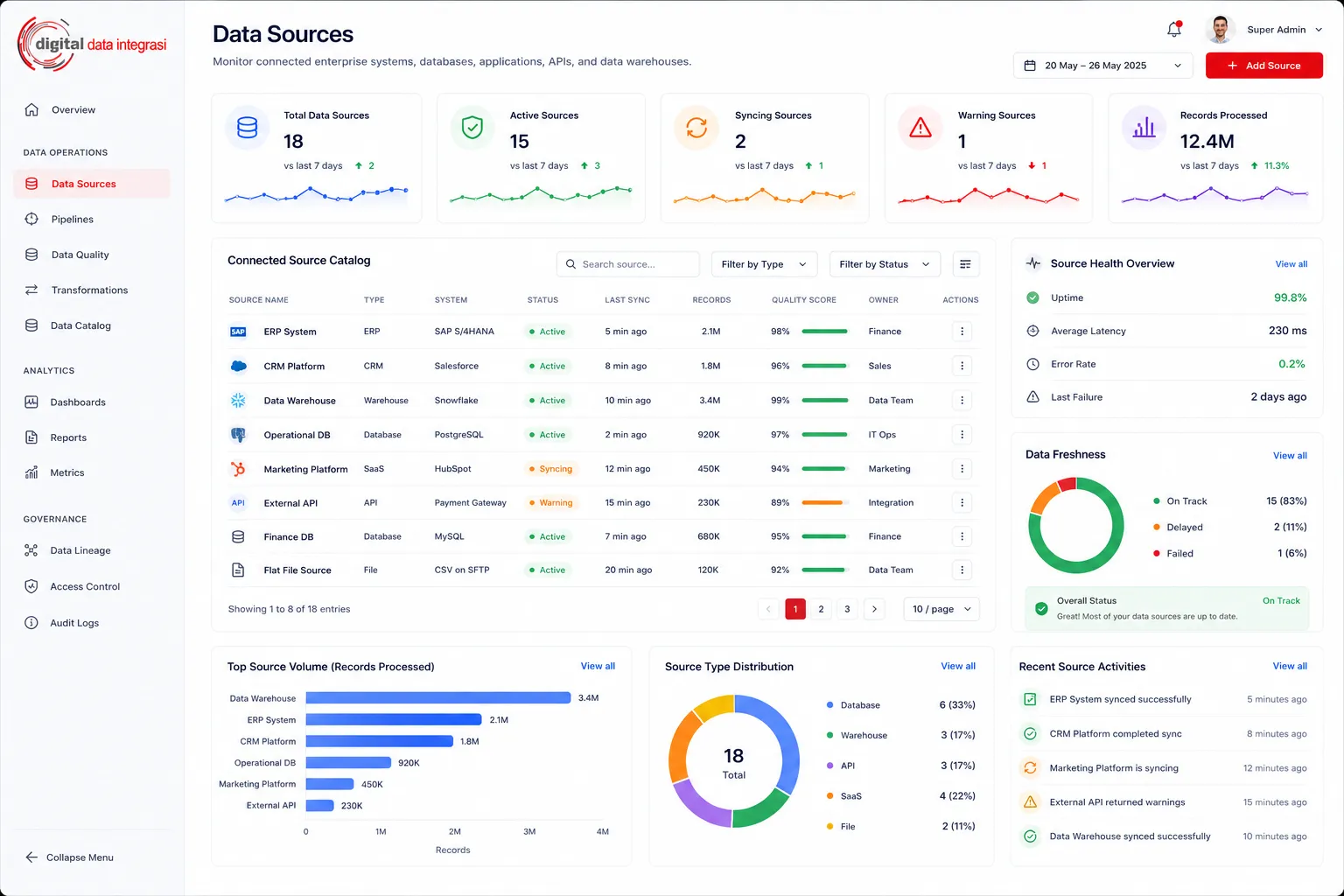The width and height of the screenshot is (1344, 896).
Task: Open actions menu for Data Warehouse row
Action: click(962, 400)
